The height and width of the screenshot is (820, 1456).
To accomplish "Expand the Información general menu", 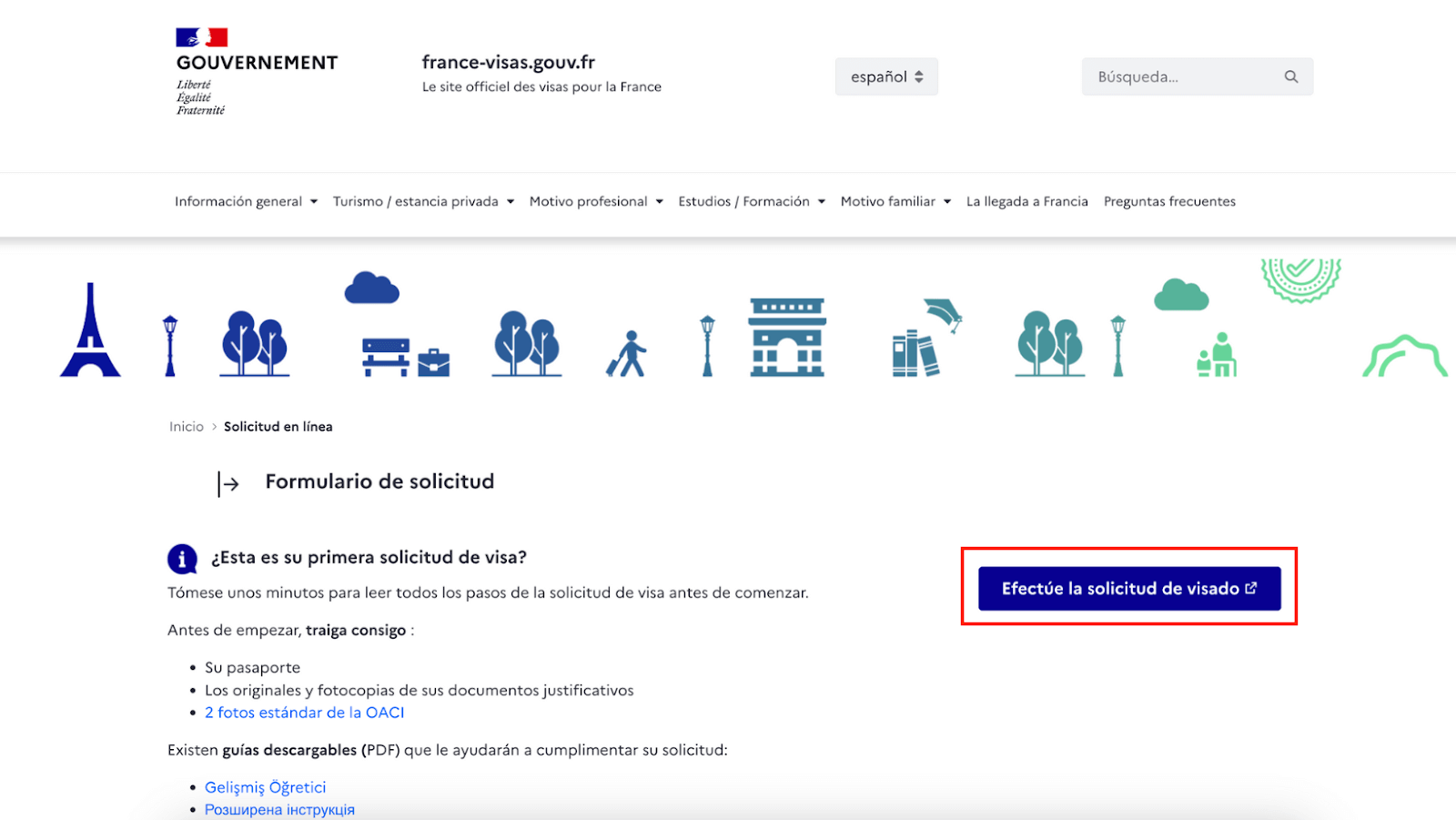I will point(246,202).
